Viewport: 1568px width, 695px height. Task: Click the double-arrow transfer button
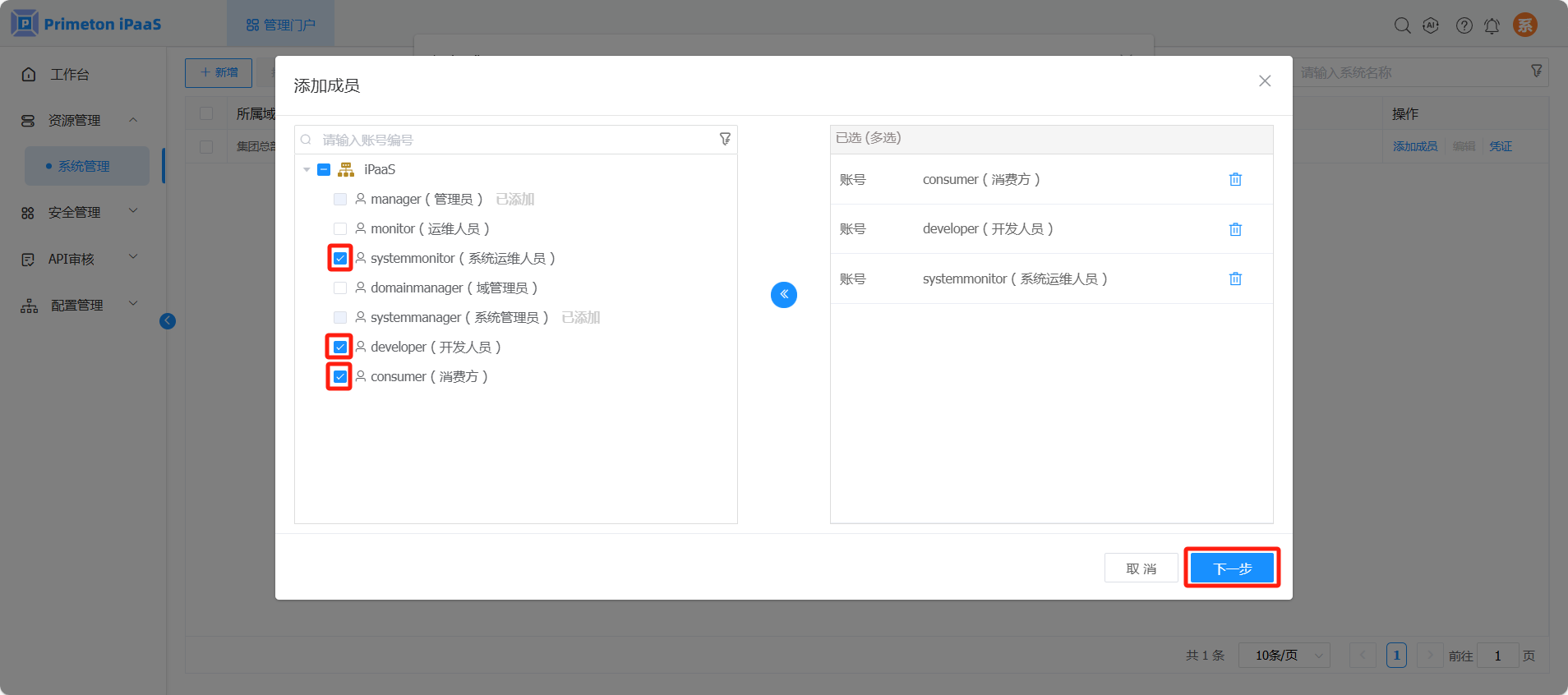point(783,295)
